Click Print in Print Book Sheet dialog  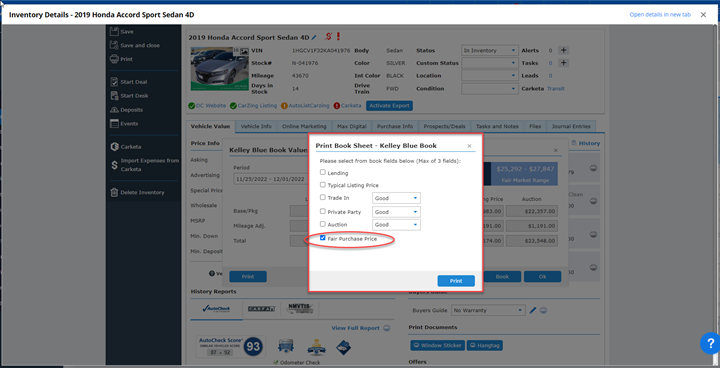coord(456,281)
